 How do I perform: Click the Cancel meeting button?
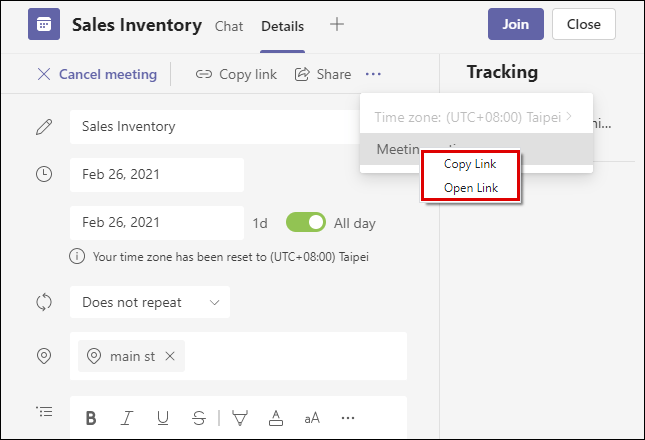pos(97,74)
